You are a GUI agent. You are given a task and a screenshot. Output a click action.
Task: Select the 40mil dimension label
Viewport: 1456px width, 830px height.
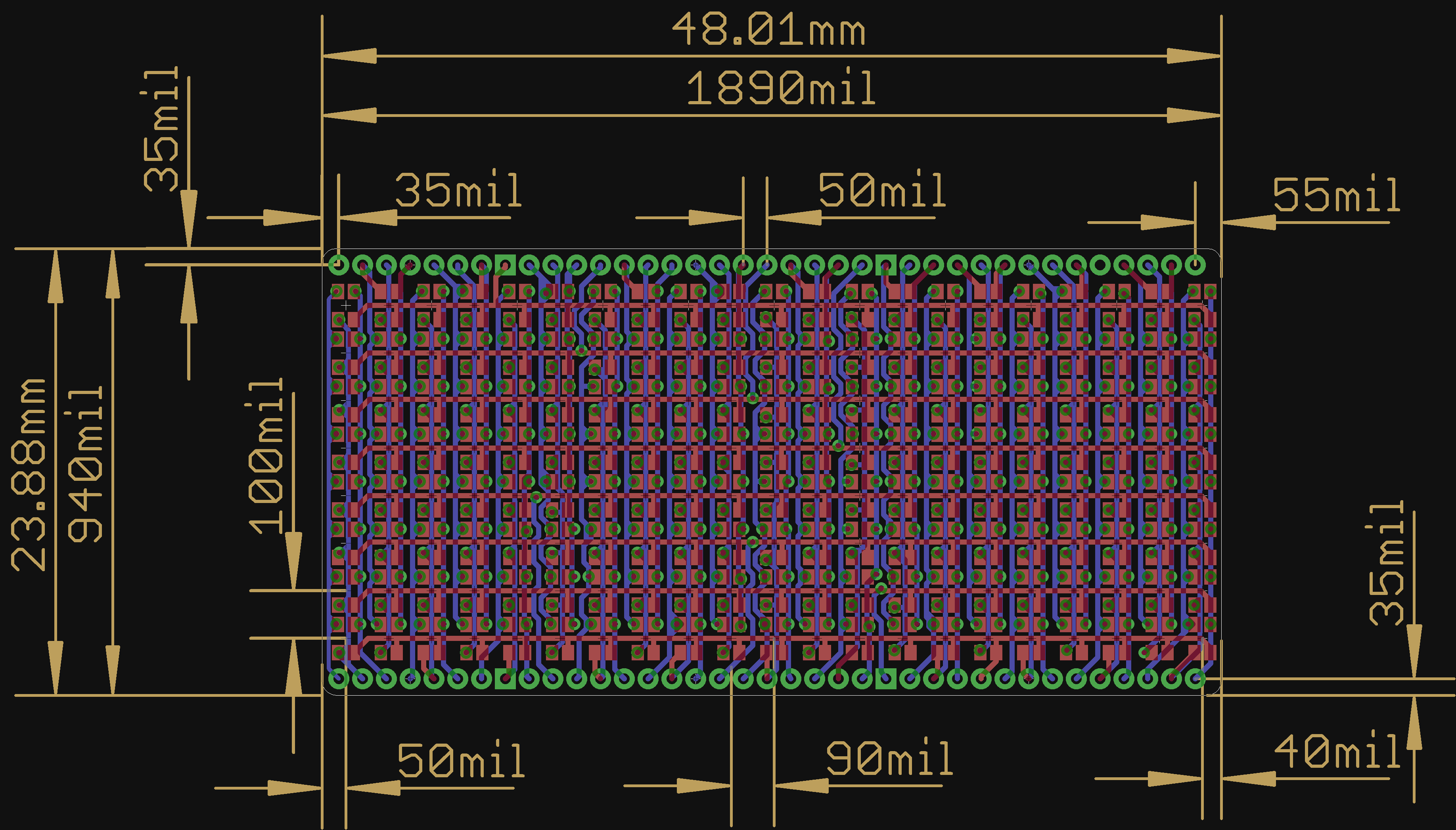tap(1337, 750)
